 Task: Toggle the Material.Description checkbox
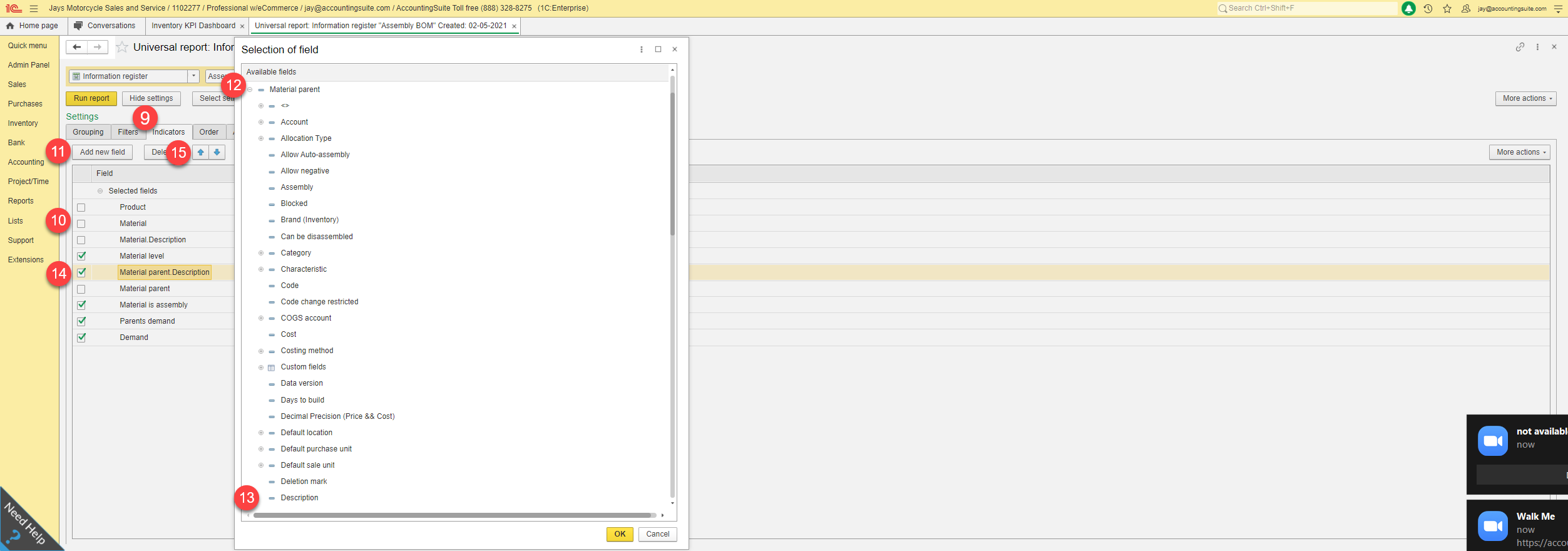[x=81, y=240]
